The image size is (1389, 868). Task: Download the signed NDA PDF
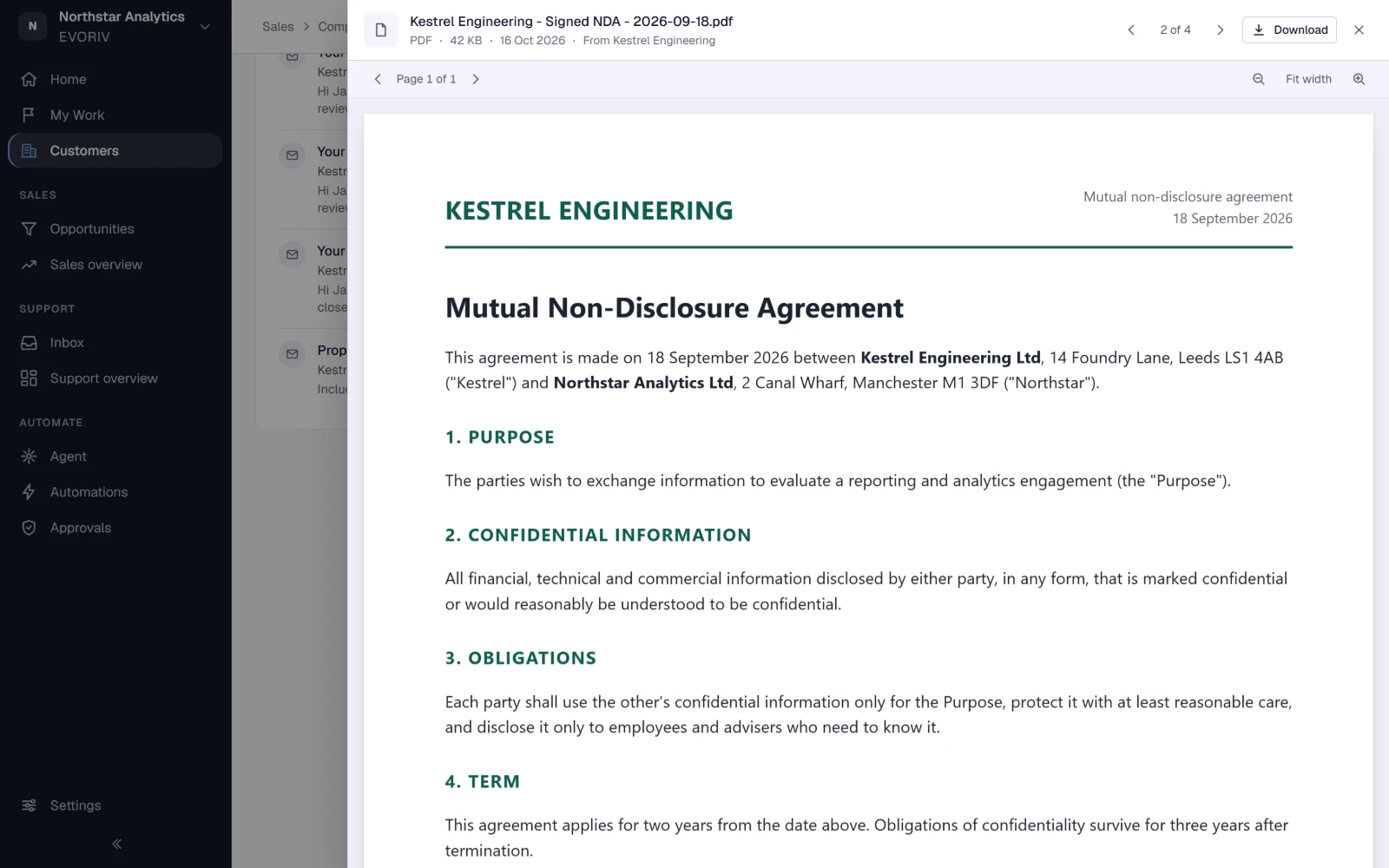(1289, 30)
